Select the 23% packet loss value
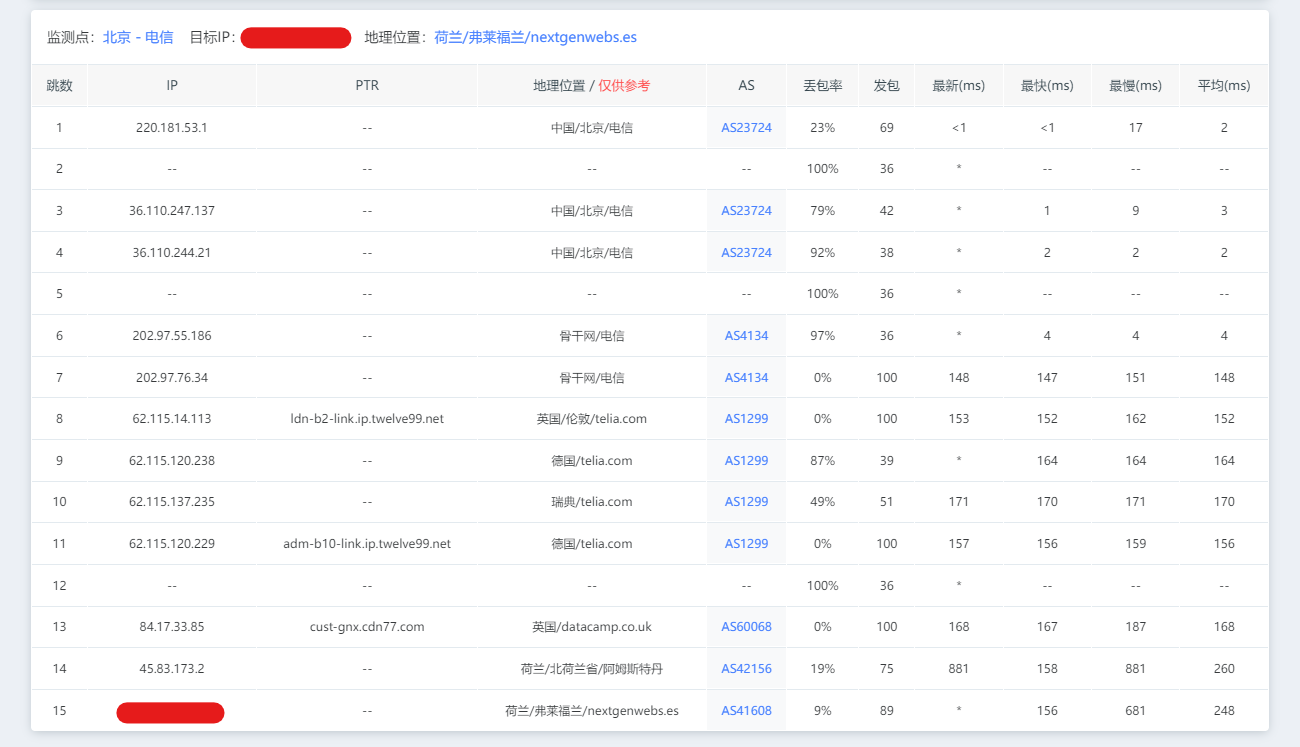This screenshot has height=747, width=1300. click(822, 128)
